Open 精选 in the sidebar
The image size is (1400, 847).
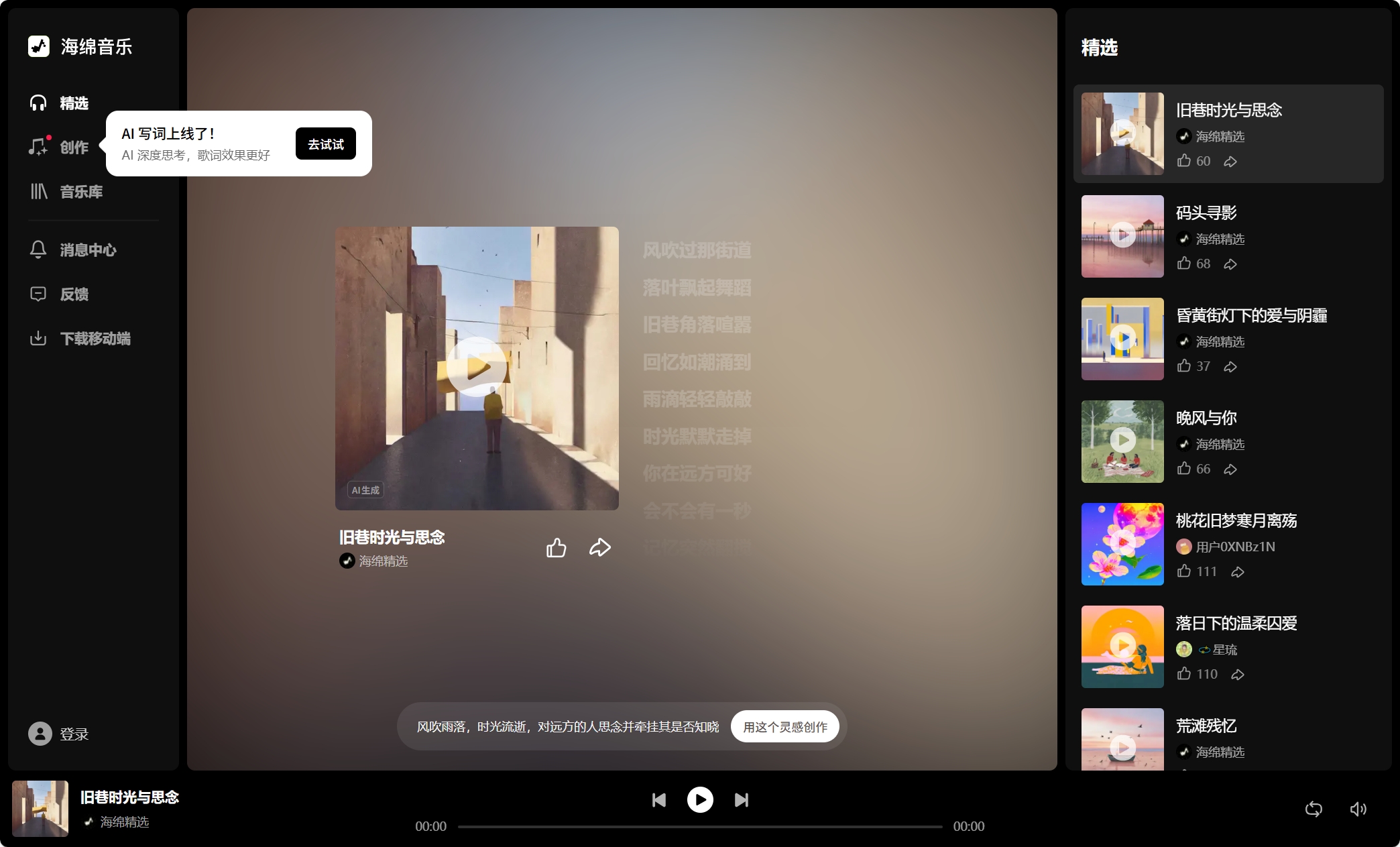[x=59, y=103]
